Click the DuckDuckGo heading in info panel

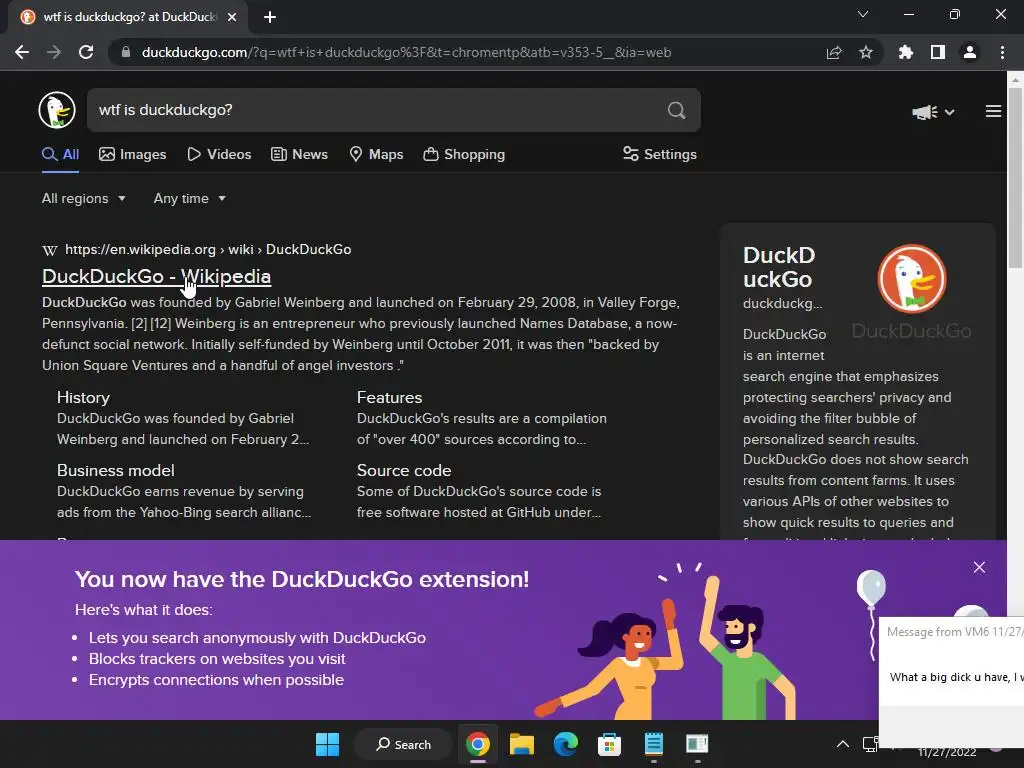[x=779, y=267]
